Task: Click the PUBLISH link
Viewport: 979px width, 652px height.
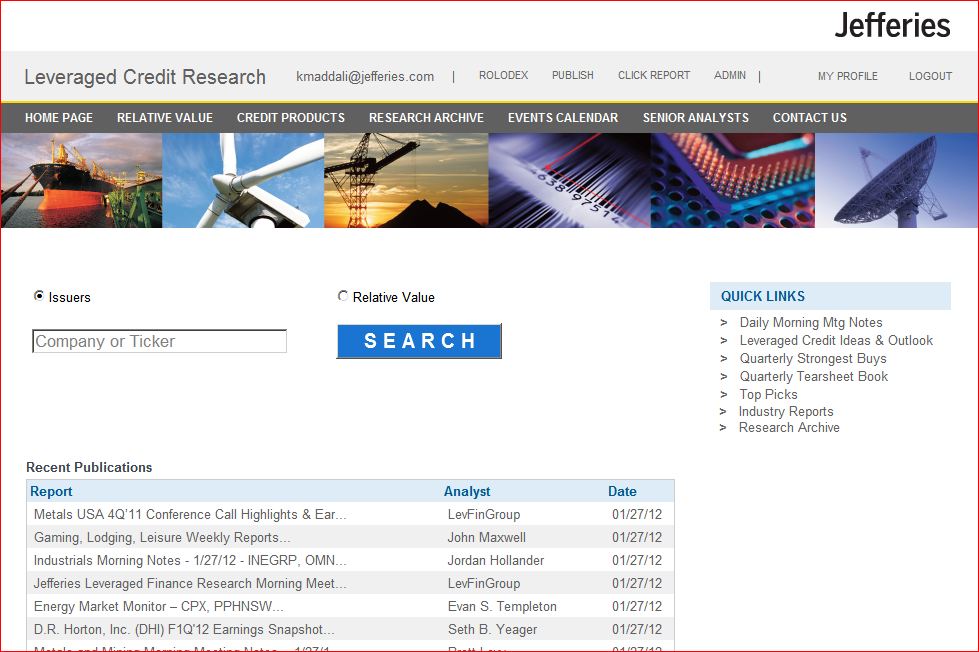Action: (573, 75)
